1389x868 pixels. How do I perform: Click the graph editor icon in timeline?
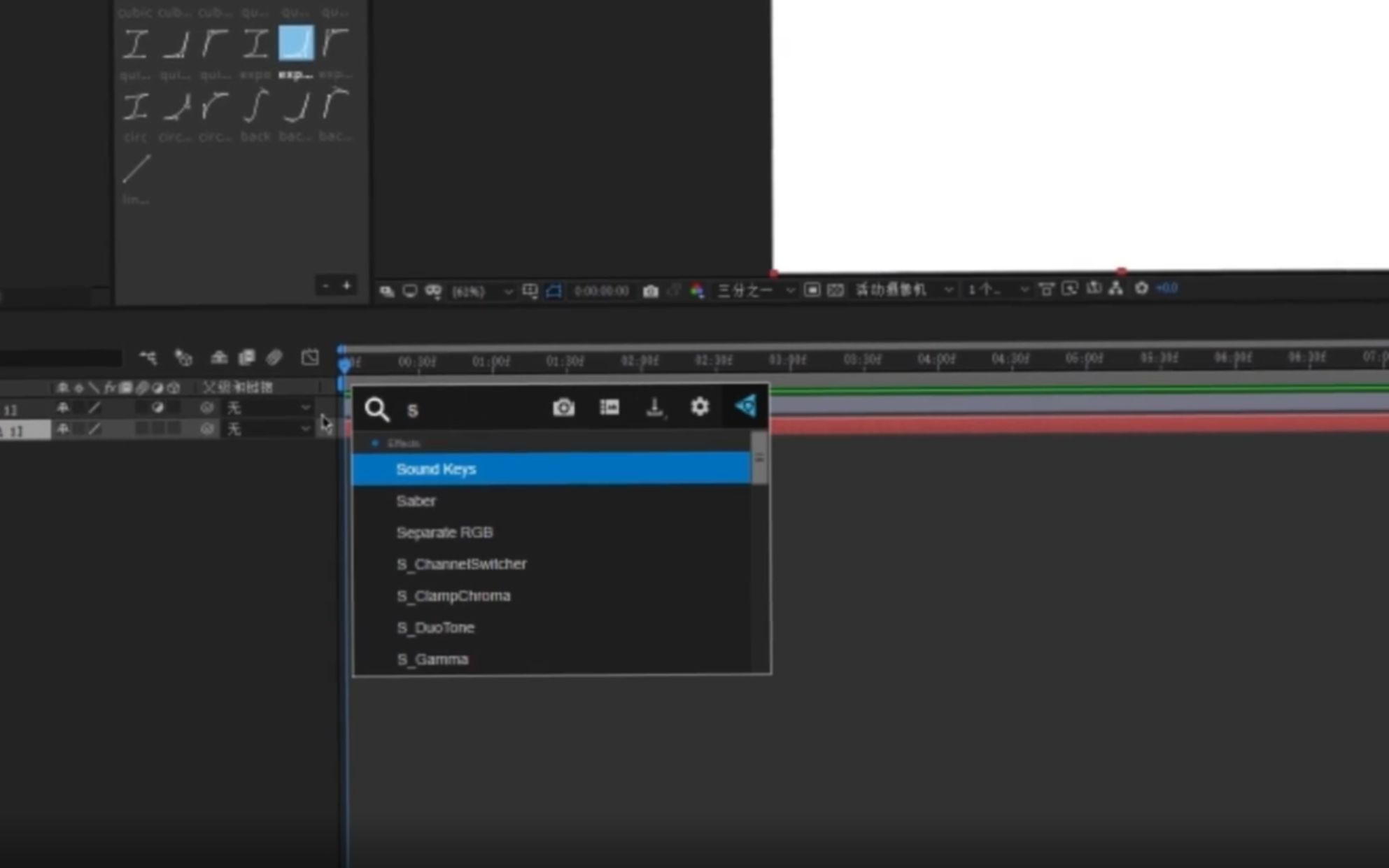[x=310, y=357]
